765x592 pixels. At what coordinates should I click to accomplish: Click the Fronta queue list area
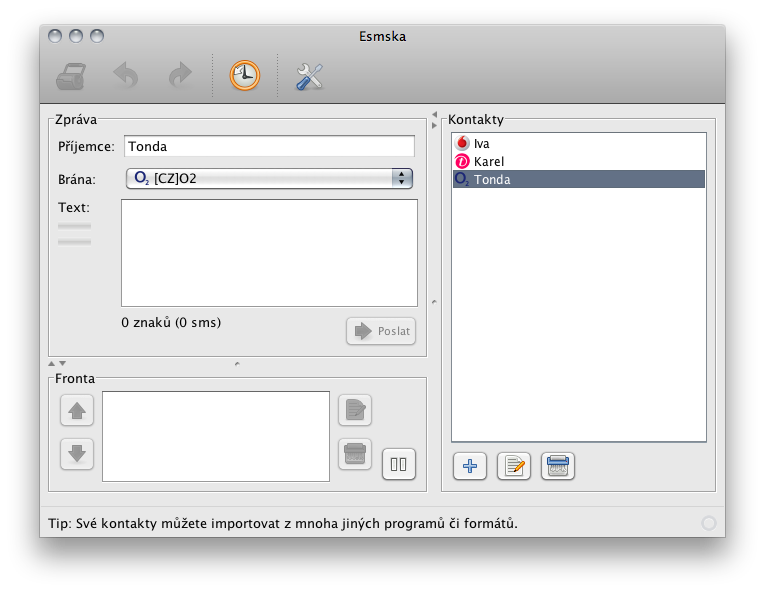(216, 436)
